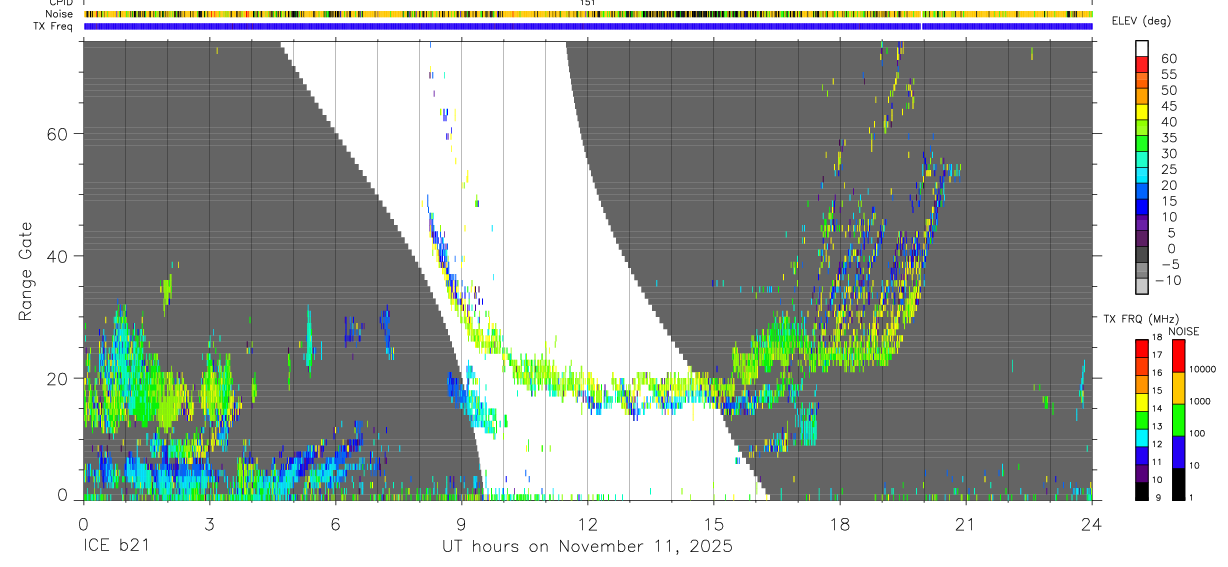This screenshot has height=567, width=1228.
Task: Click the '20' tick label on Range Gate axis
Action: [x=56, y=378]
